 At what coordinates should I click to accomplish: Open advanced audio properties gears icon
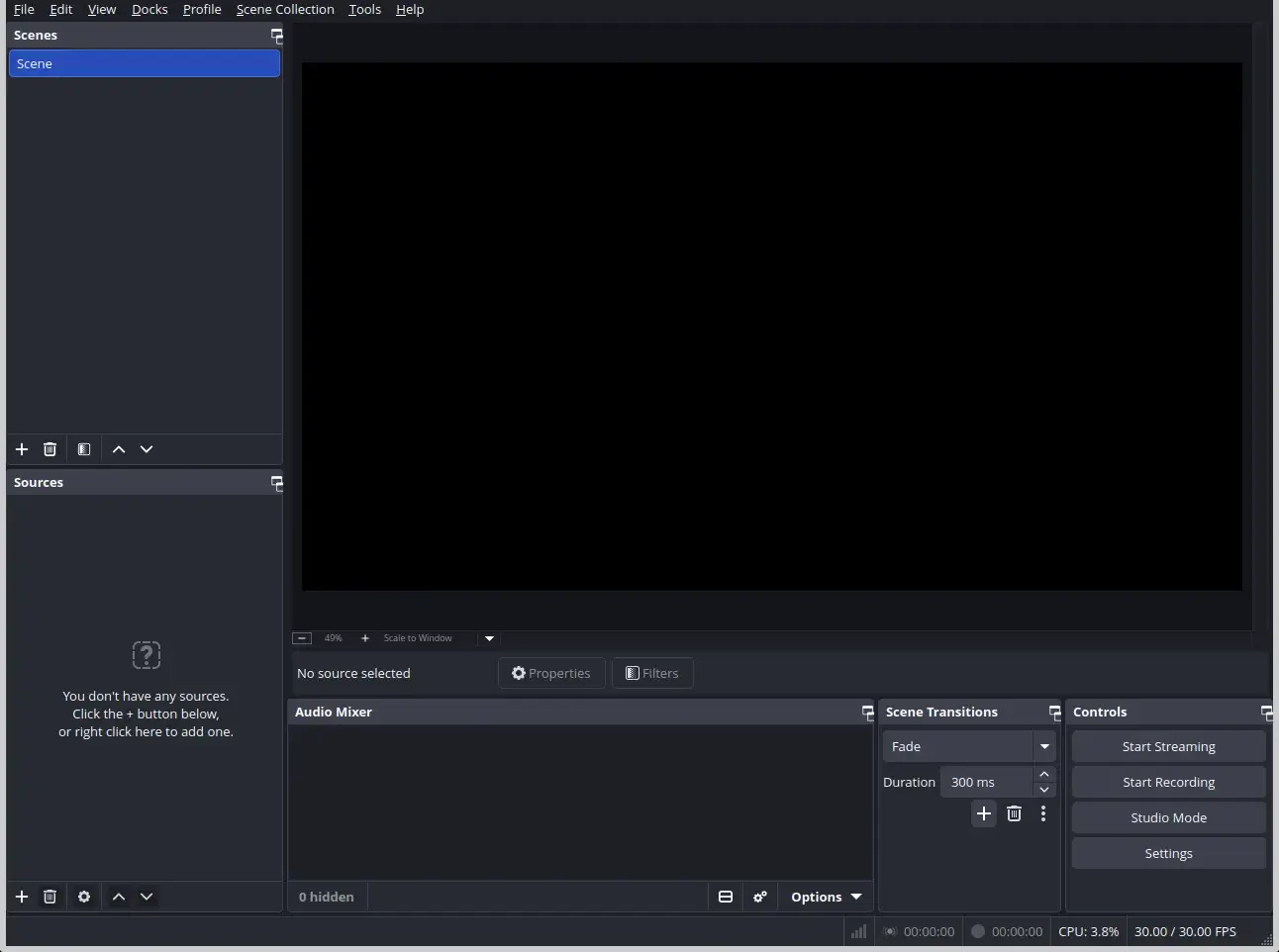(760, 897)
